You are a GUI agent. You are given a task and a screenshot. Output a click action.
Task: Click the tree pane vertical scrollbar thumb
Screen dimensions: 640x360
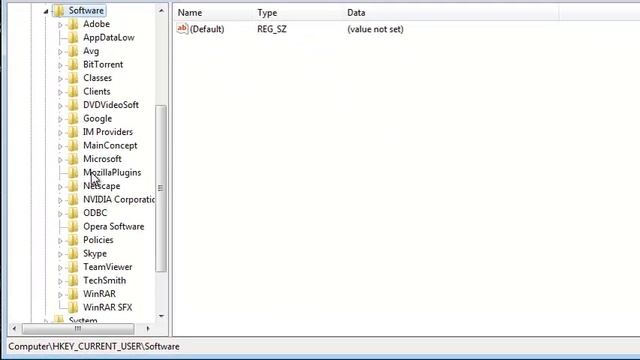point(161,188)
